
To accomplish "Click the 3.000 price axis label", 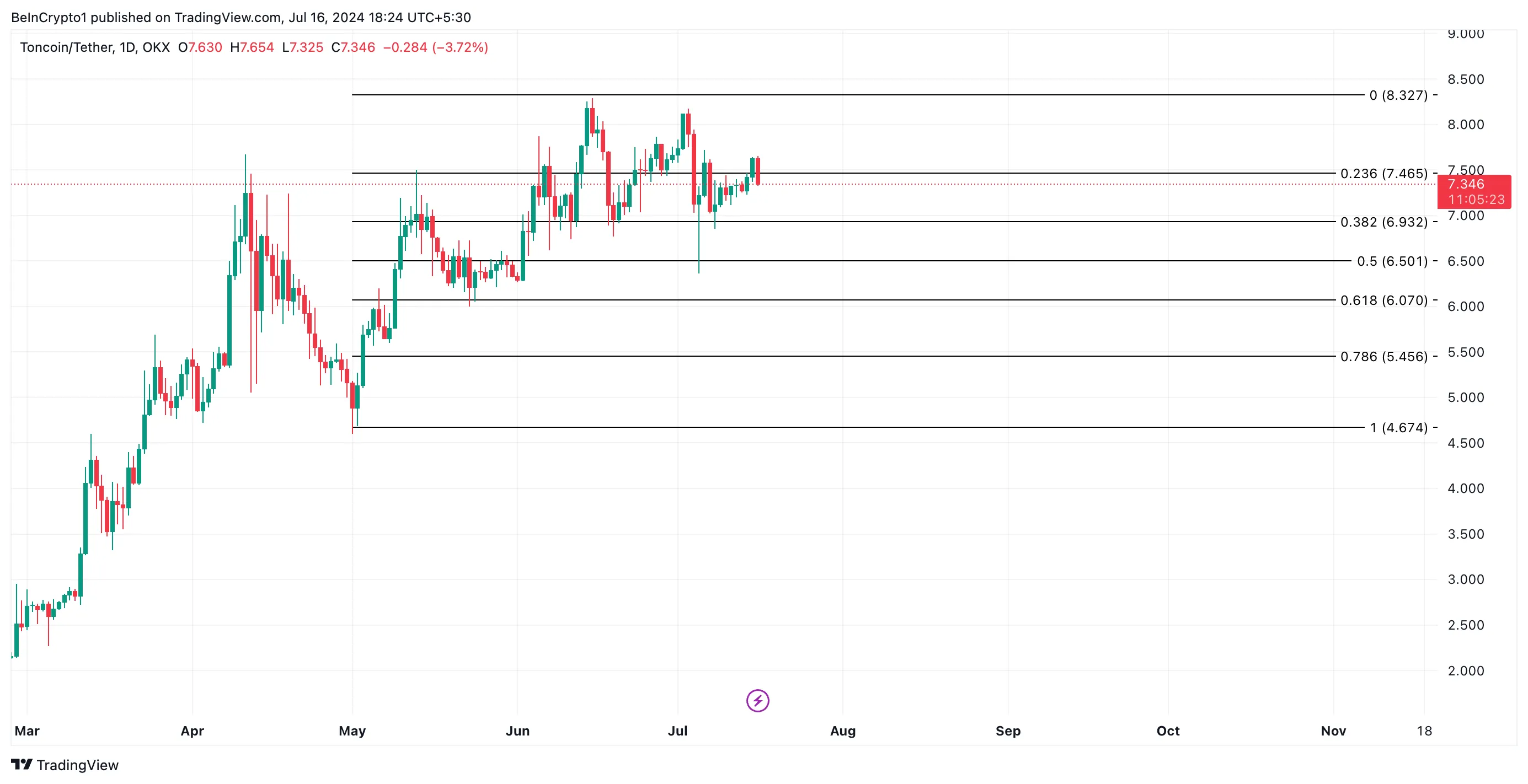I will (x=1466, y=579).
